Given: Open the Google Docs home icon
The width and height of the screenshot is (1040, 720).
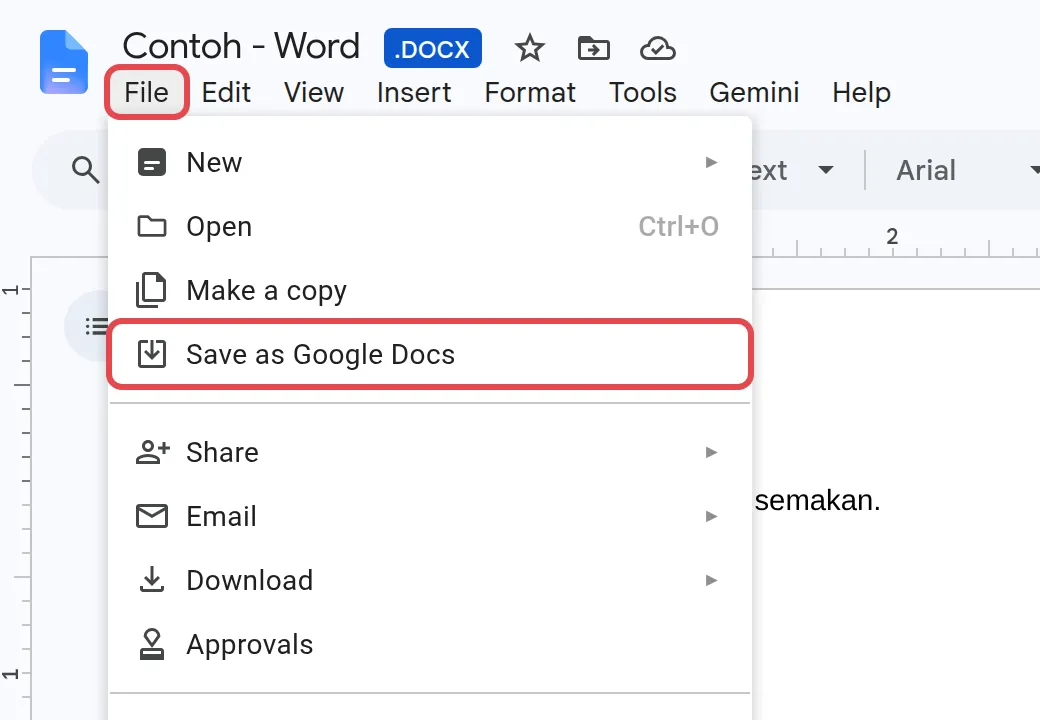Looking at the screenshot, I should [x=64, y=62].
